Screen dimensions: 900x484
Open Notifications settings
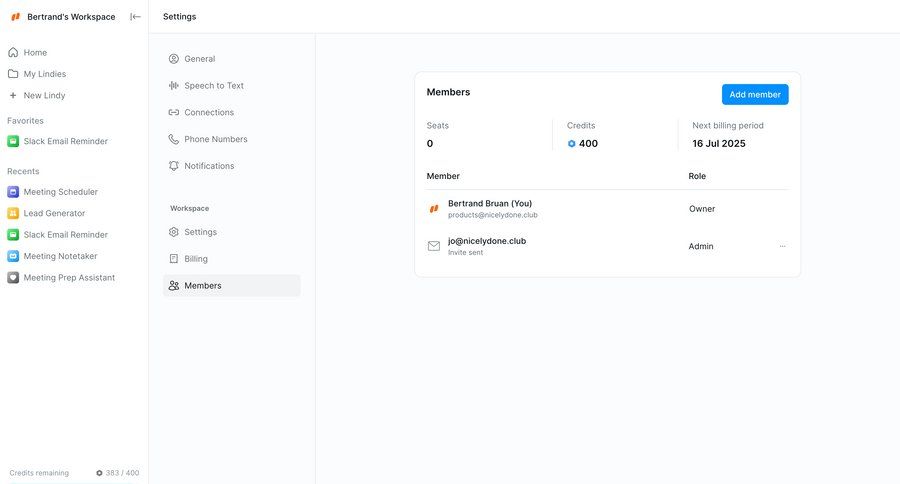[209, 165]
